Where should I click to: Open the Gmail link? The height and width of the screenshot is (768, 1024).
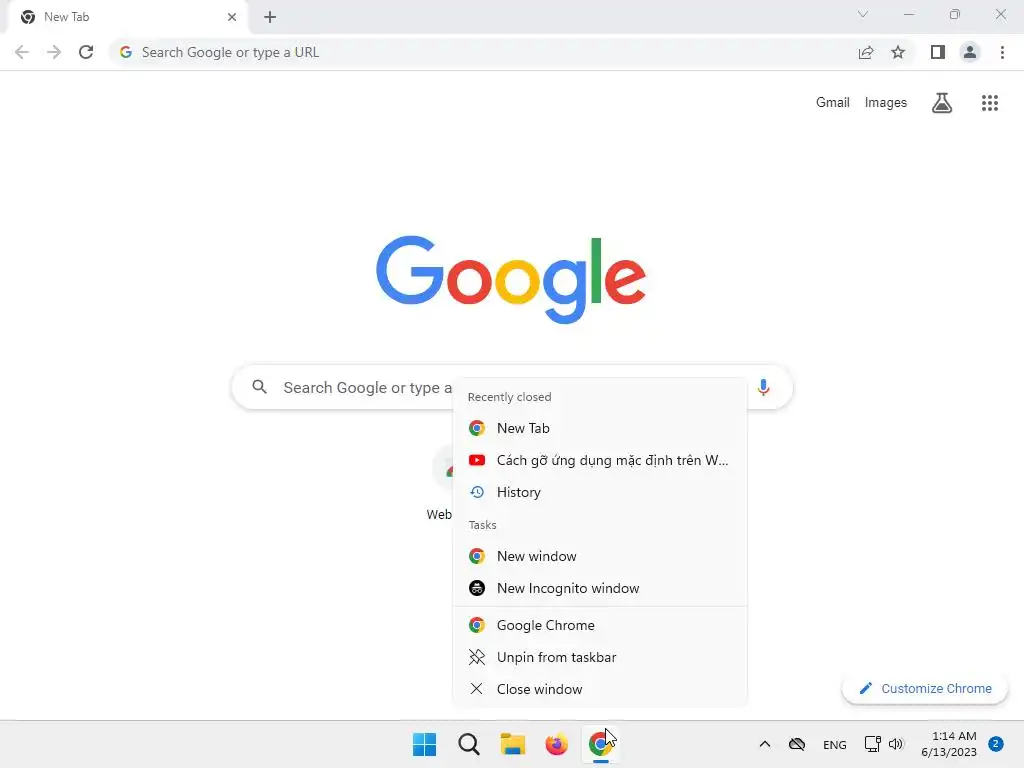click(x=832, y=103)
